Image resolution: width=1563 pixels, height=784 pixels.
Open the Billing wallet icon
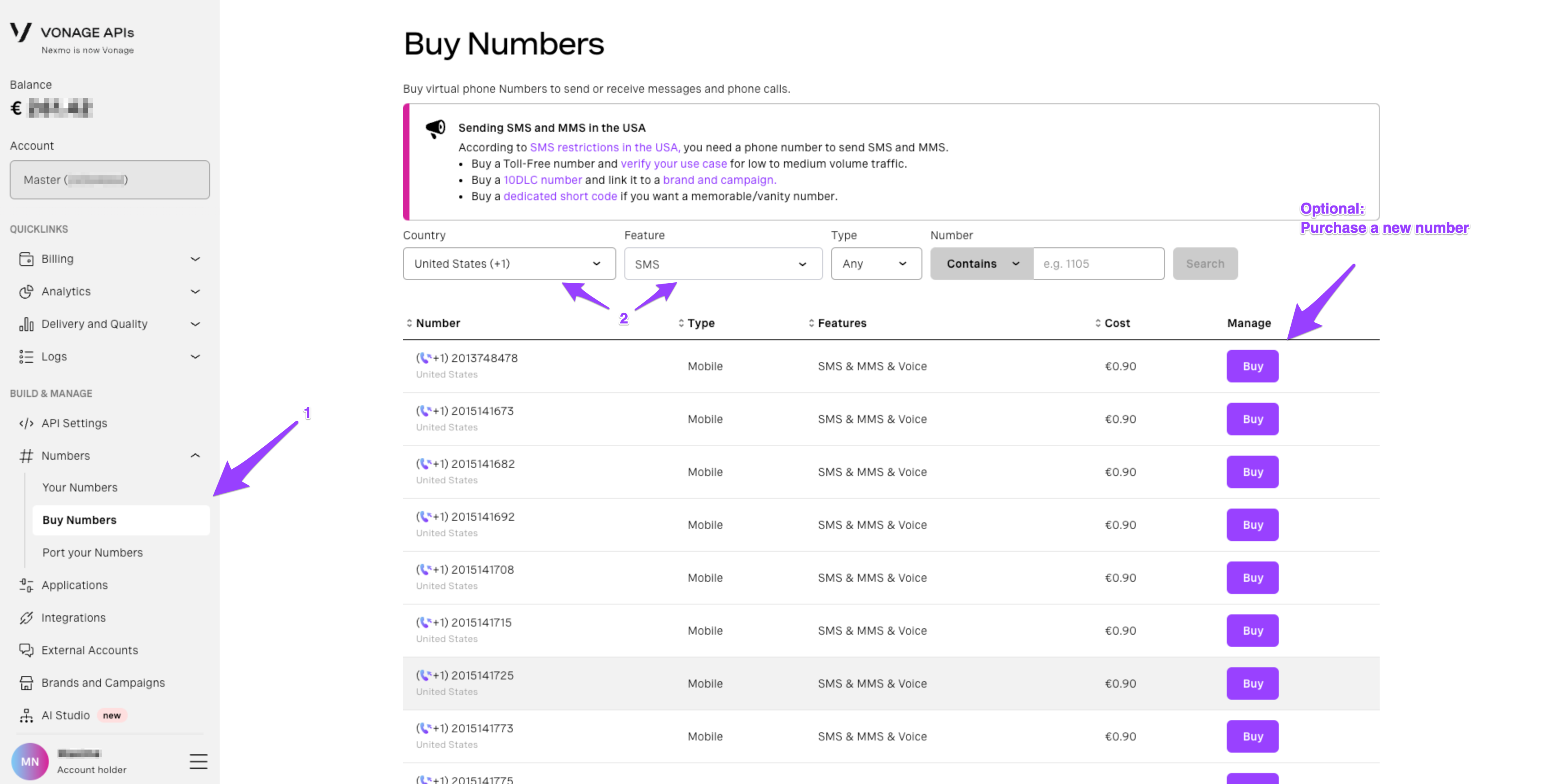point(26,259)
